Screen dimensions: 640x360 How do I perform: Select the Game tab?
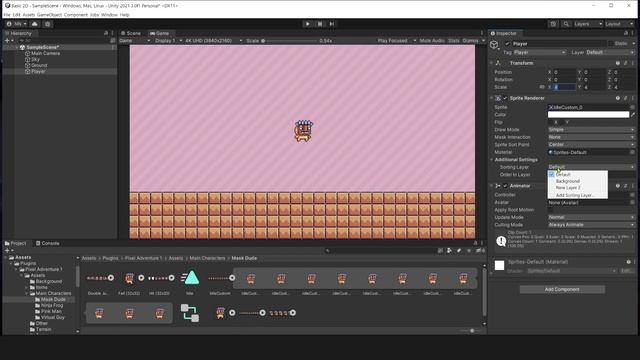(x=159, y=33)
